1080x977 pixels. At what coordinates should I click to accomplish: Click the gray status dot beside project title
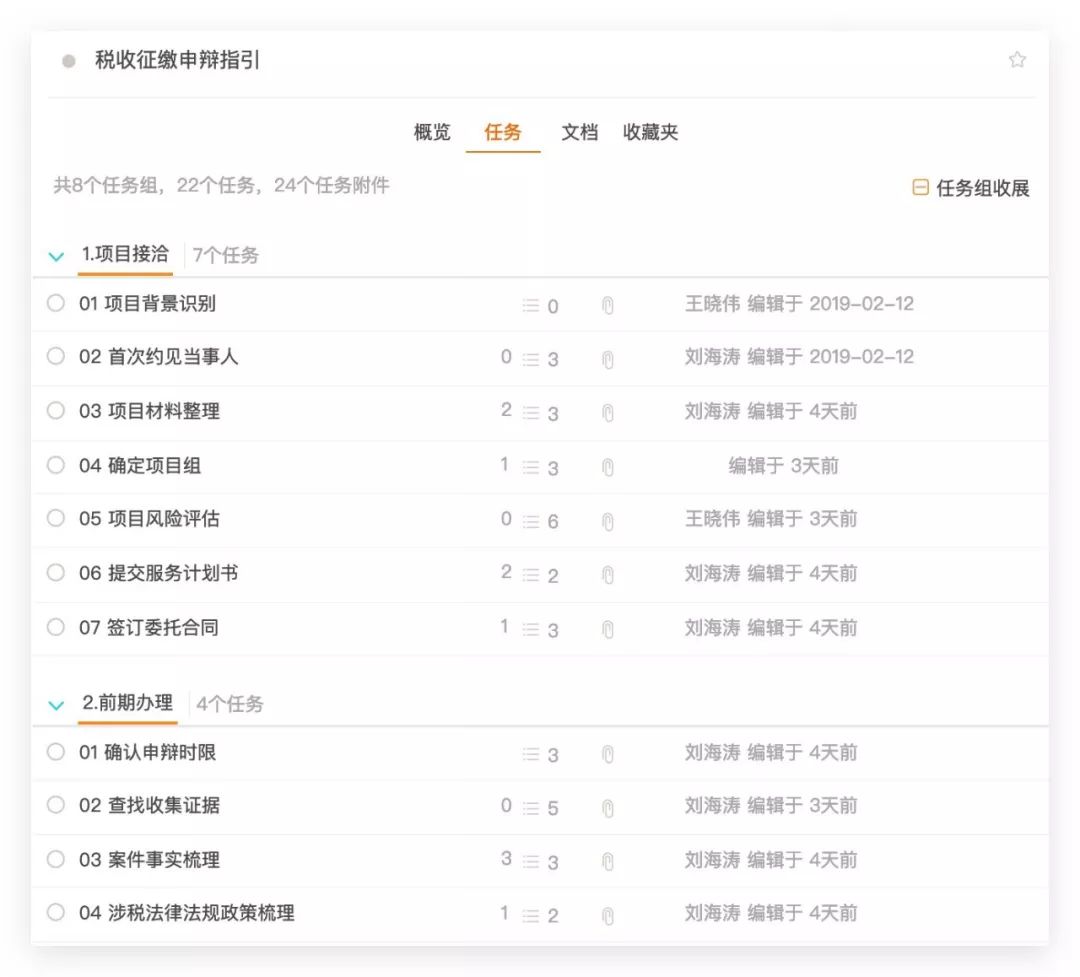coord(69,61)
